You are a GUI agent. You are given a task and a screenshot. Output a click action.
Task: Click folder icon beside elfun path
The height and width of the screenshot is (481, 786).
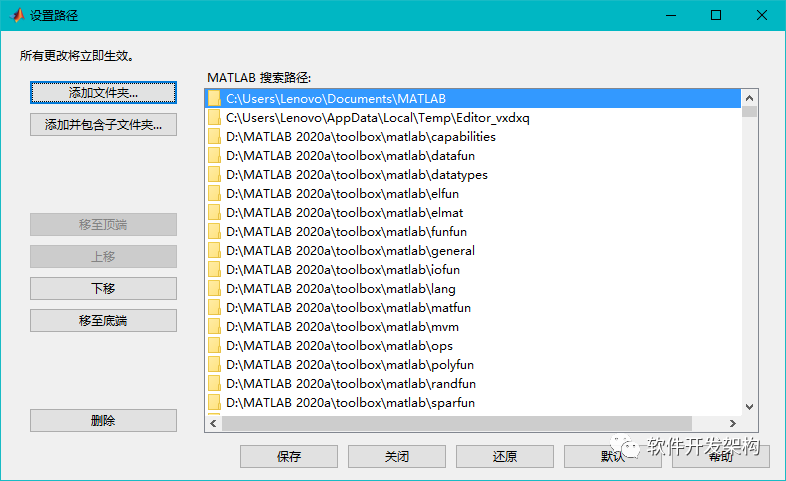point(215,194)
